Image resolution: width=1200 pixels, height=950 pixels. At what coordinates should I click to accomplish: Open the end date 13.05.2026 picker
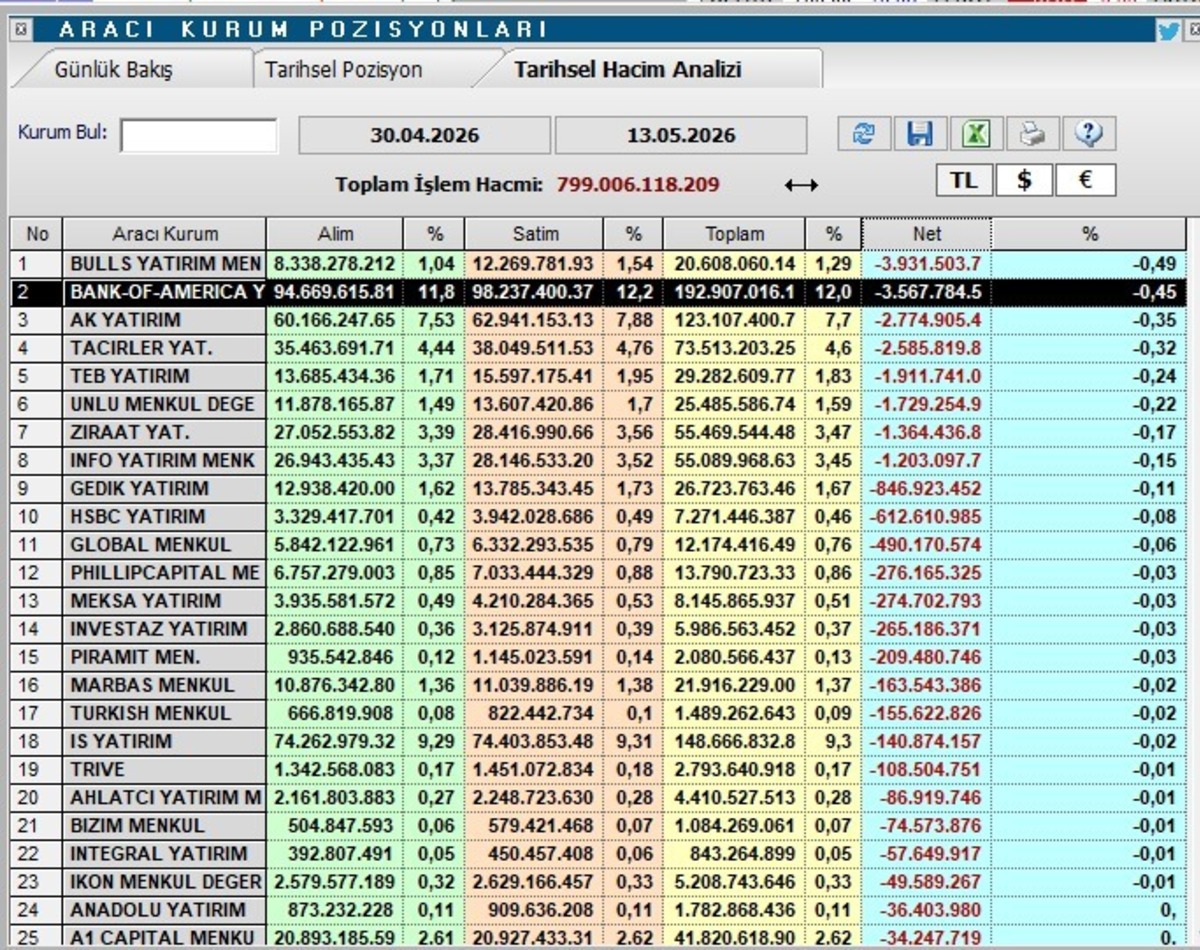[681, 135]
